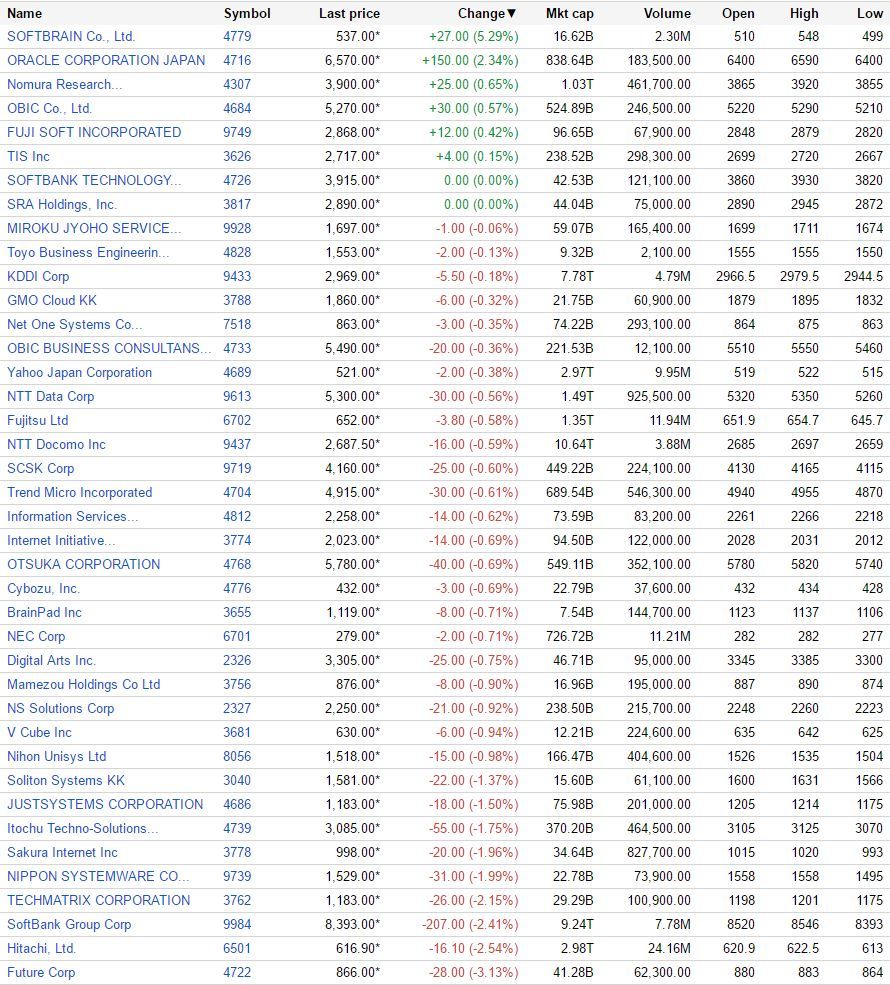Click ticker symbol 6702

(x=237, y=420)
